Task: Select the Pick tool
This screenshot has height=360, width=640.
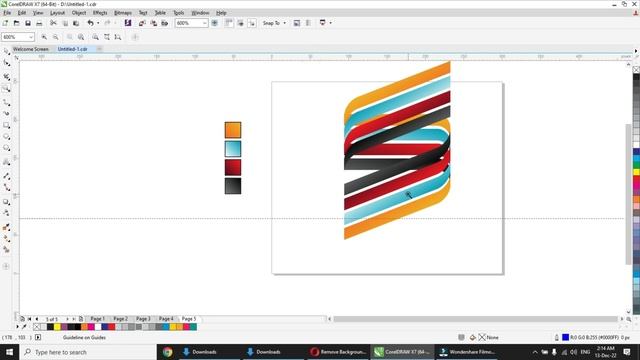Action: (x=7, y=51)
